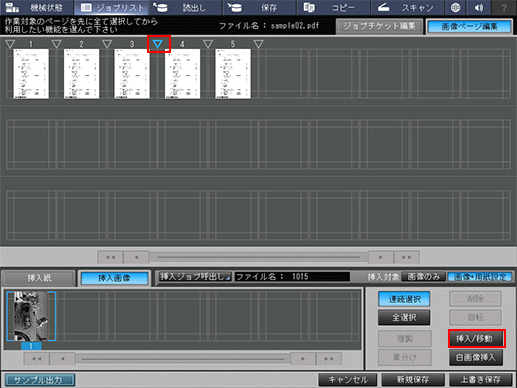Viewport: 517px width, 388px height.
Task: Select page 3 thumbnail
Action: tap(132, 74)
